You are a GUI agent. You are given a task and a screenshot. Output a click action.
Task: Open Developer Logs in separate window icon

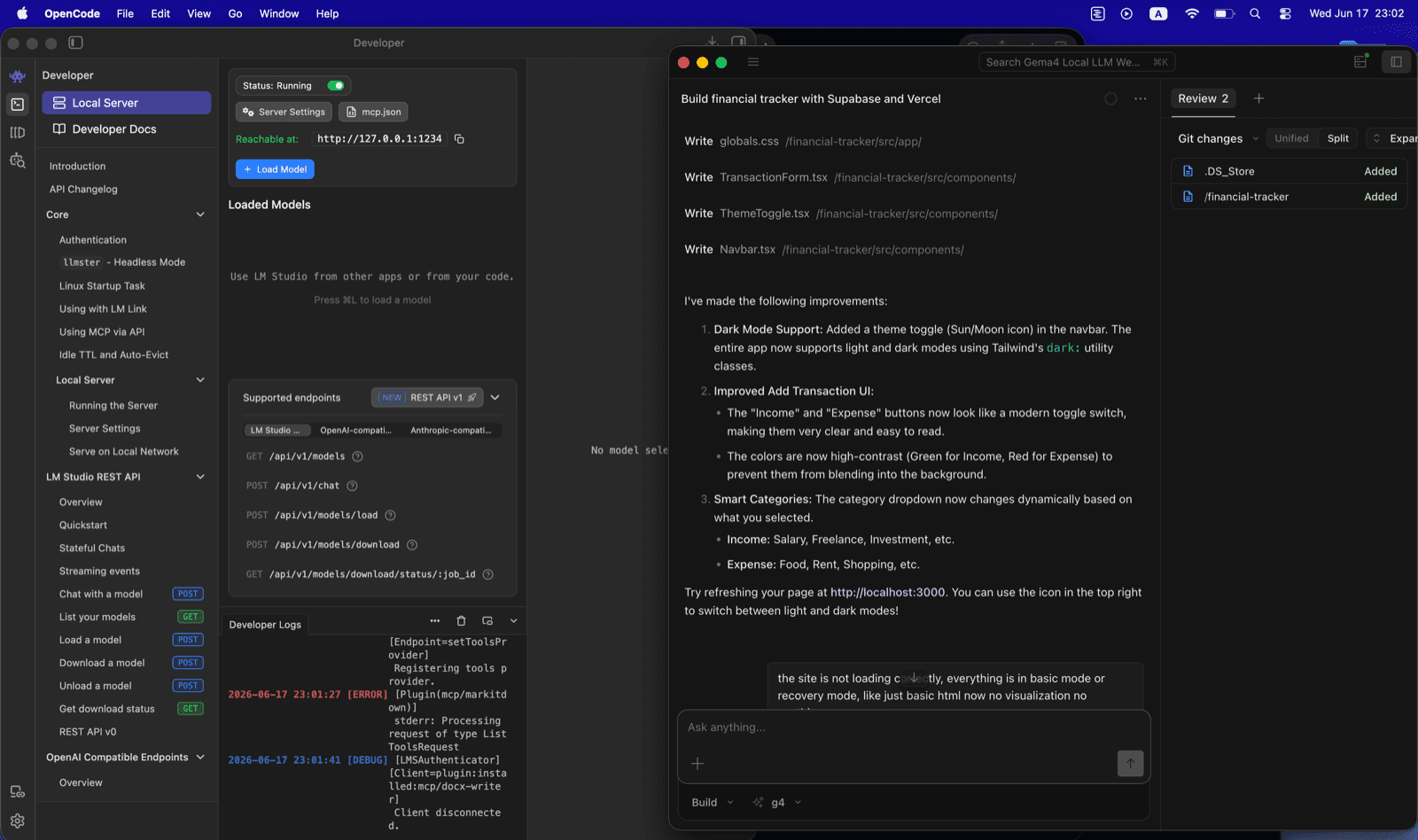pyautogui.click(x=487, y=621)
